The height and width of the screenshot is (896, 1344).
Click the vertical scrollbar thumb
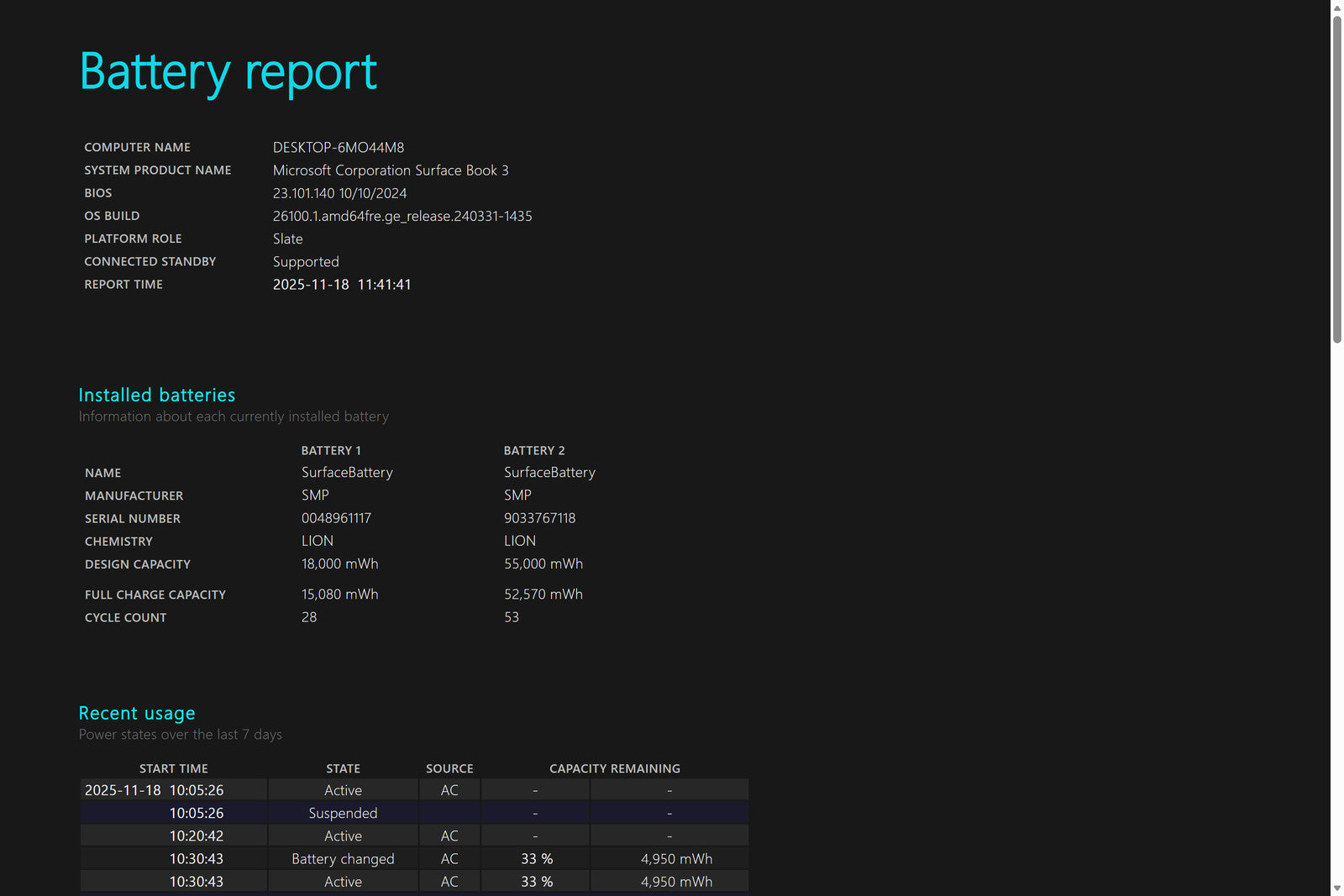pos(1336,176)
